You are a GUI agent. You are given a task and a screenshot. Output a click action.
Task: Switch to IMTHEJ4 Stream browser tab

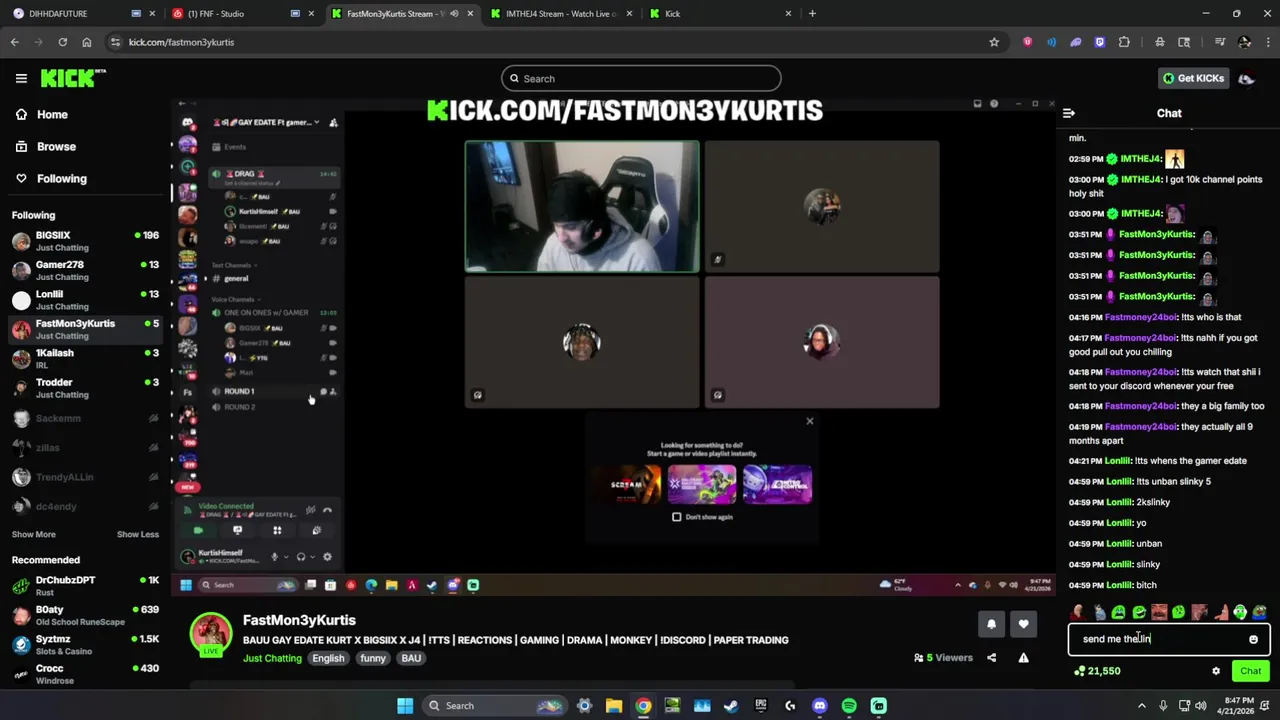[560, 14]
